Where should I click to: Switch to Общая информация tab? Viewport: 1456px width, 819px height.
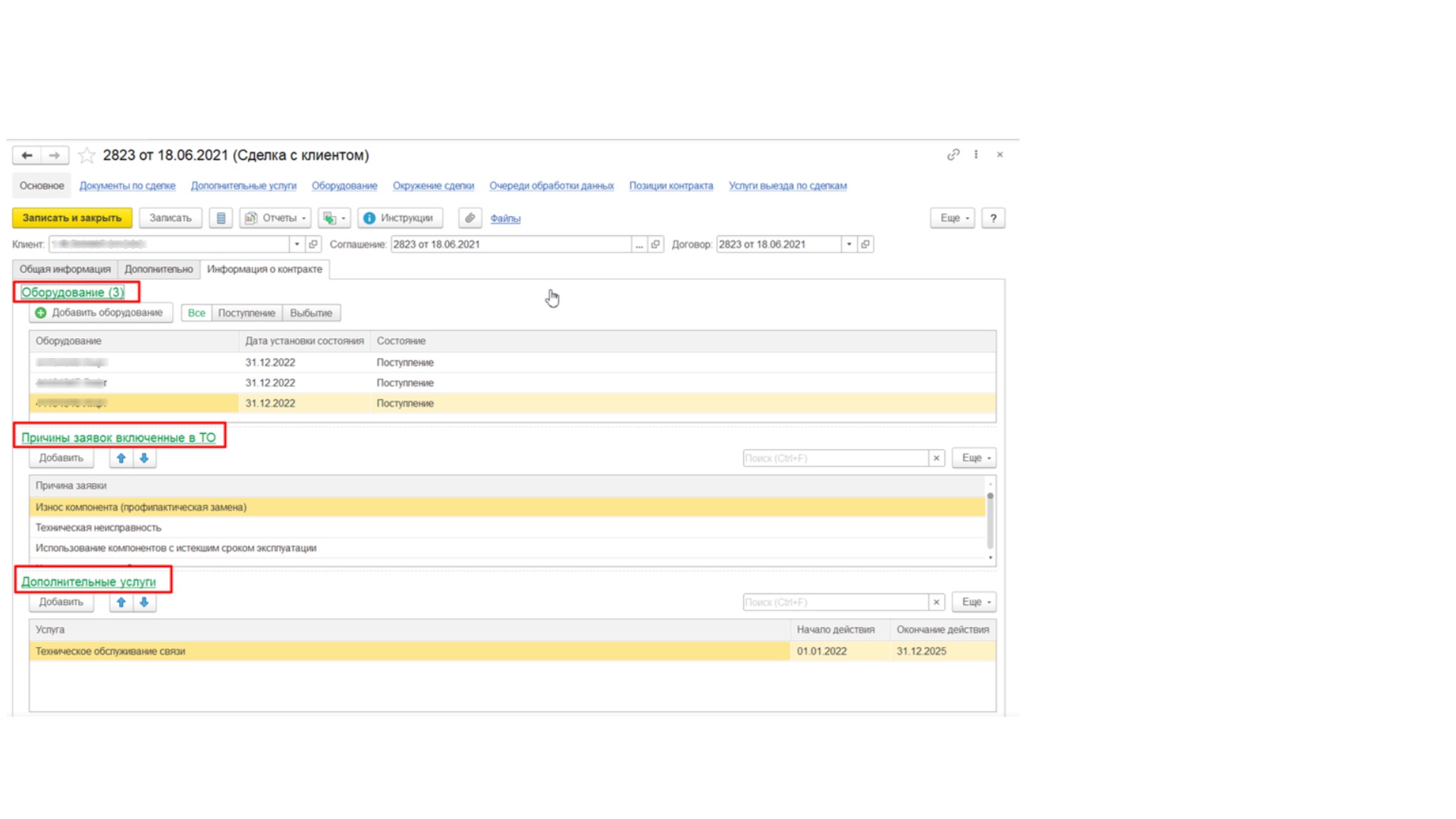[x=65, y=269]
